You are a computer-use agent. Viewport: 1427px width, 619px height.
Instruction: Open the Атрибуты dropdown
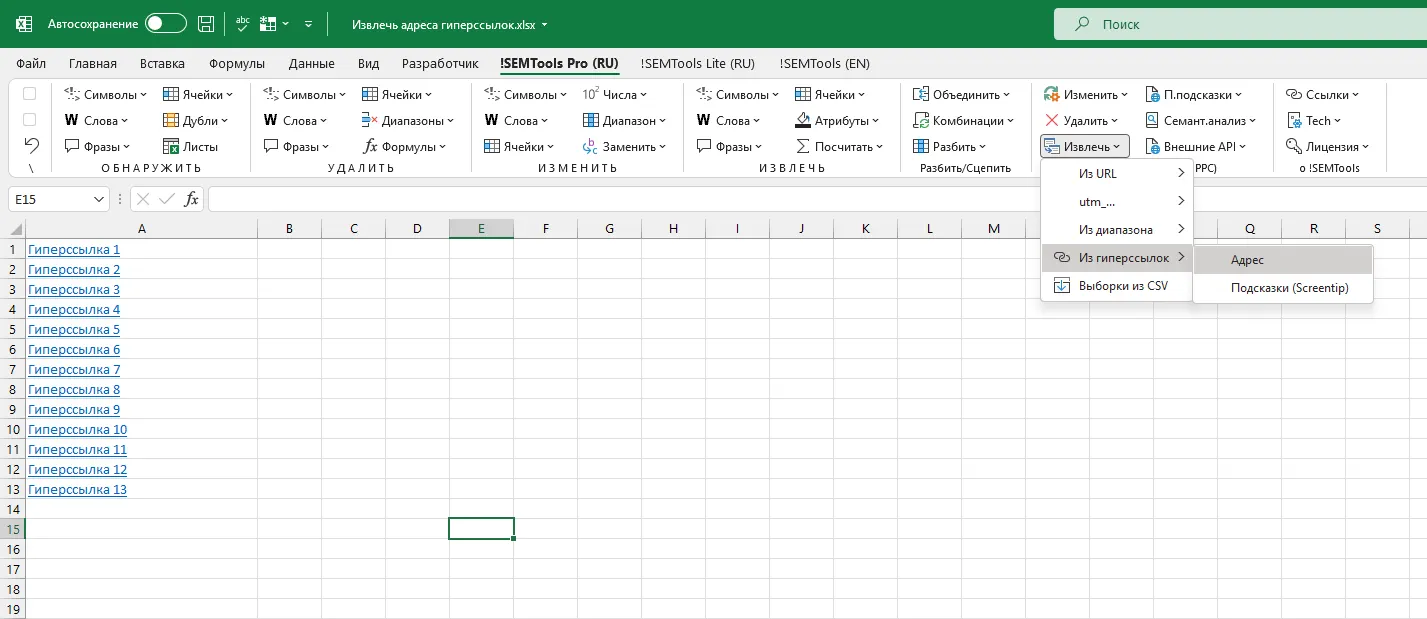pos(839,120)
